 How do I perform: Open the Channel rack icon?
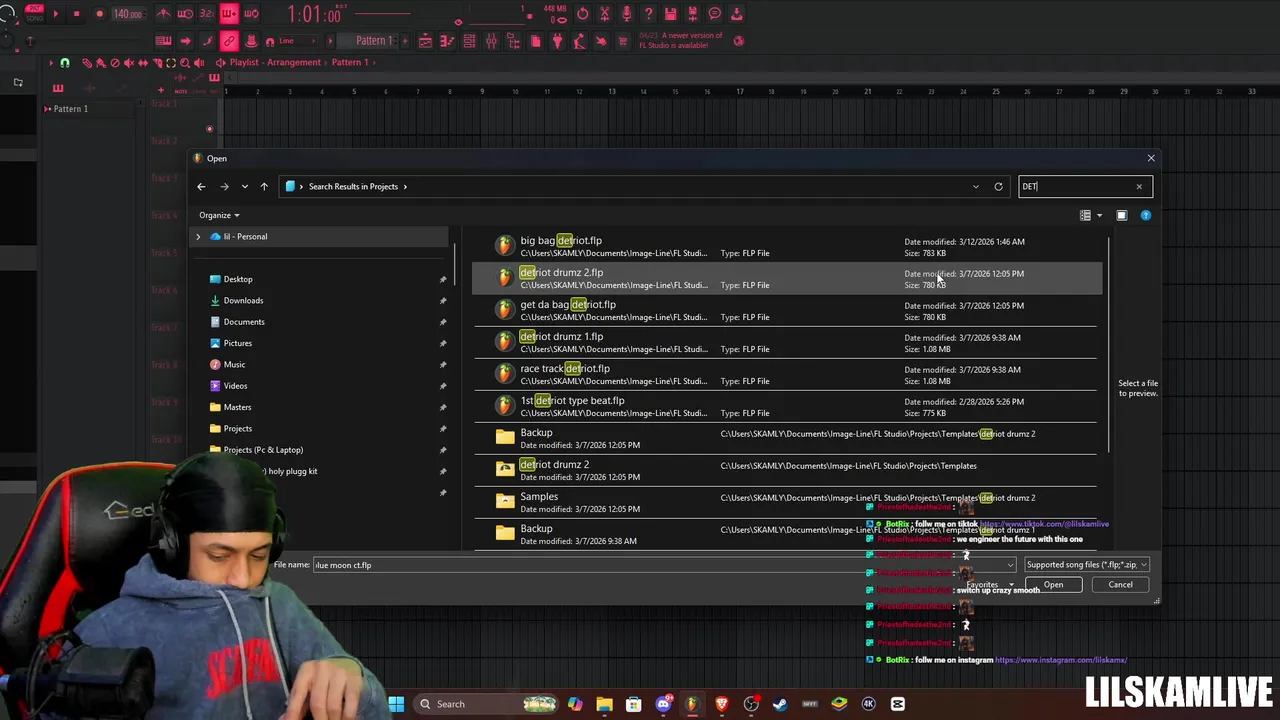[469, 41]
